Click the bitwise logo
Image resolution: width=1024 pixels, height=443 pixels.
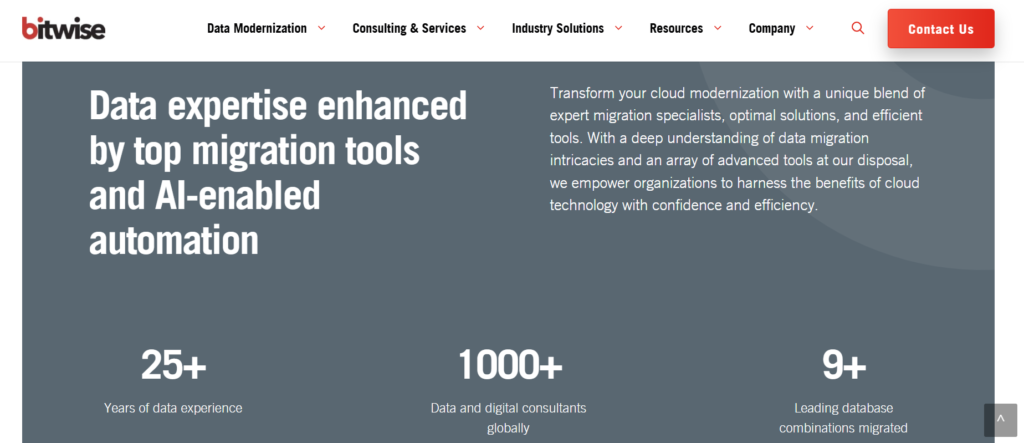click(63, 28)
